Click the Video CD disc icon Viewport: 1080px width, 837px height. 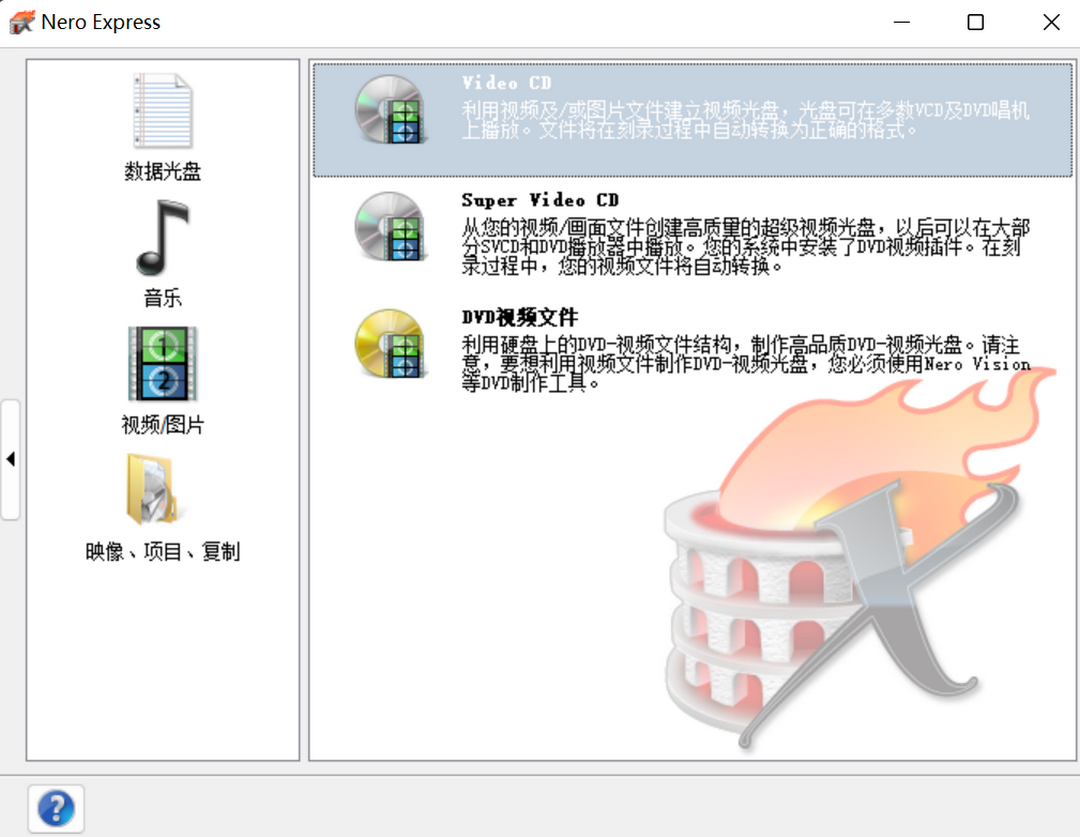(390, 110)
